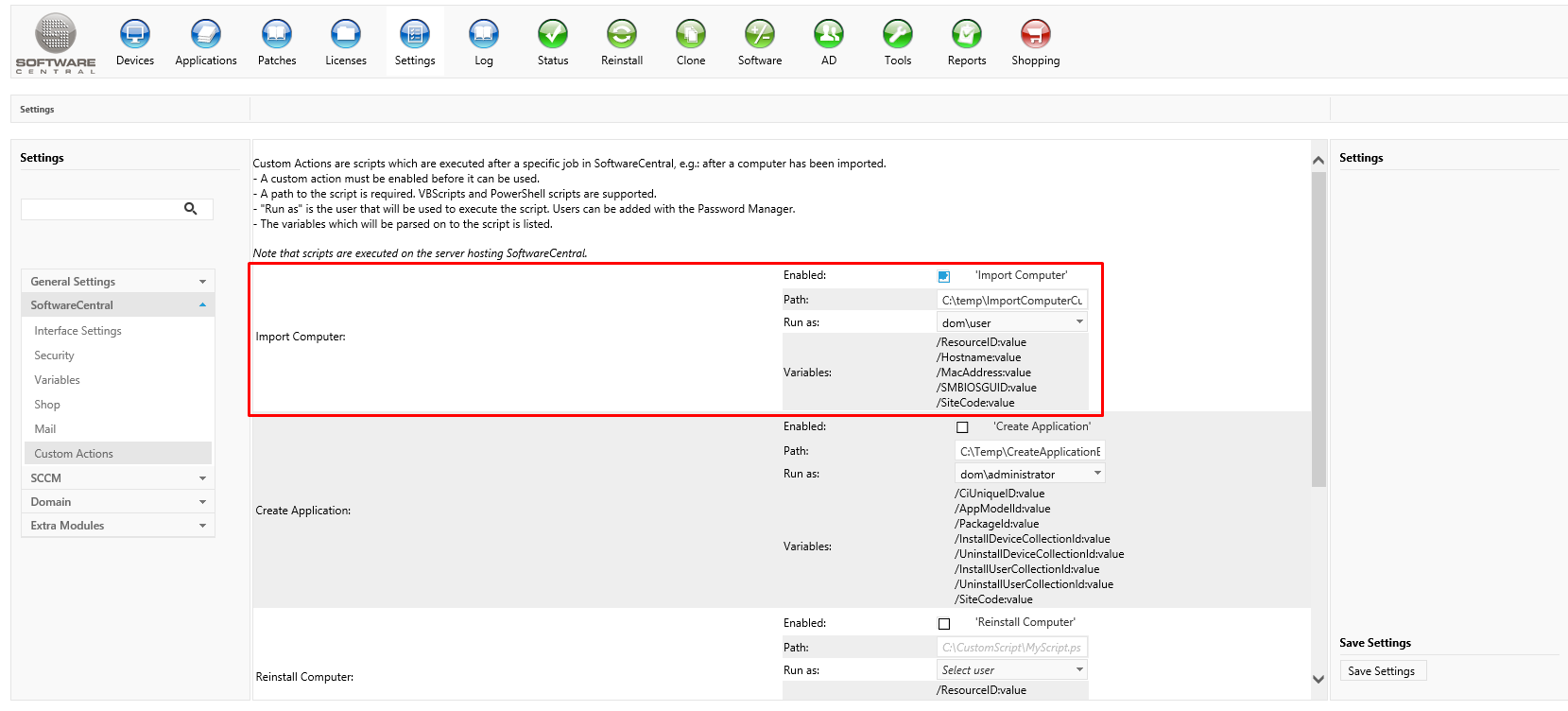Open the Patches section icon

coord(277,35)
